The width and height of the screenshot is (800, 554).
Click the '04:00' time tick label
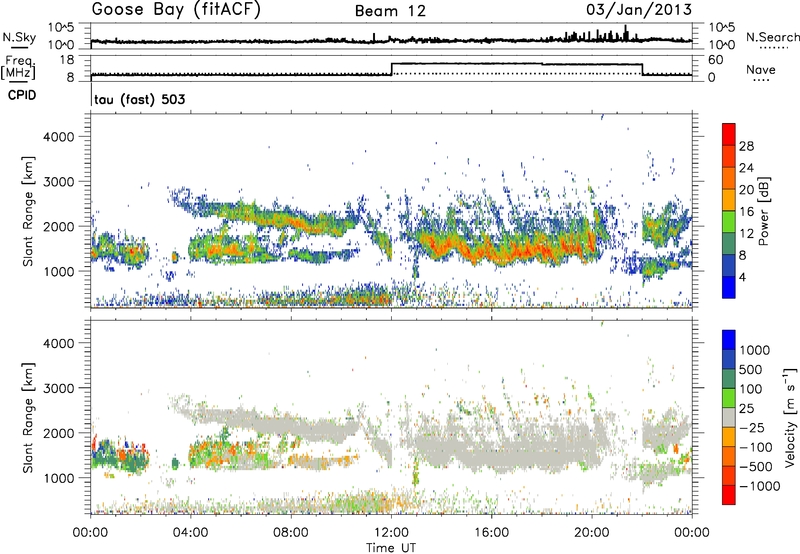(191, 533)
